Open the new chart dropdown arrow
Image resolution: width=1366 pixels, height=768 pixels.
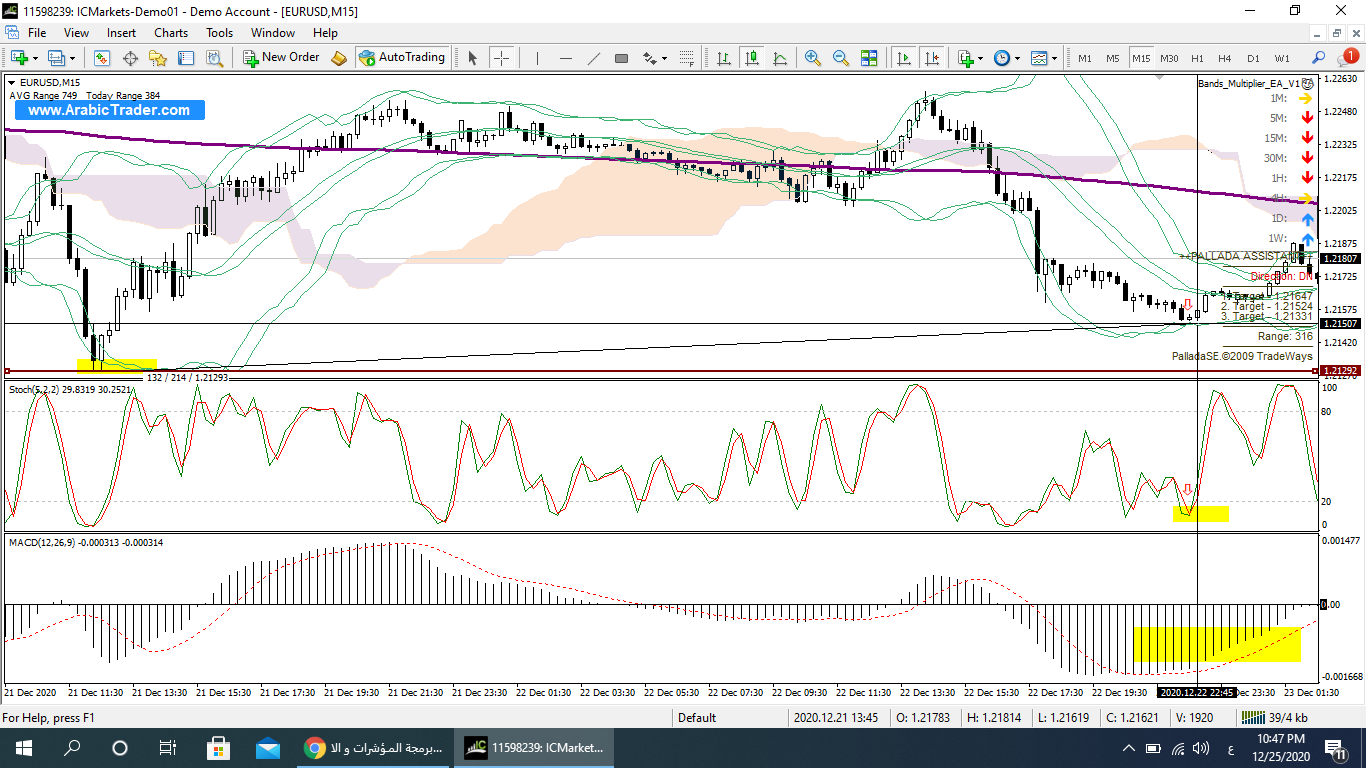point(34,58)
